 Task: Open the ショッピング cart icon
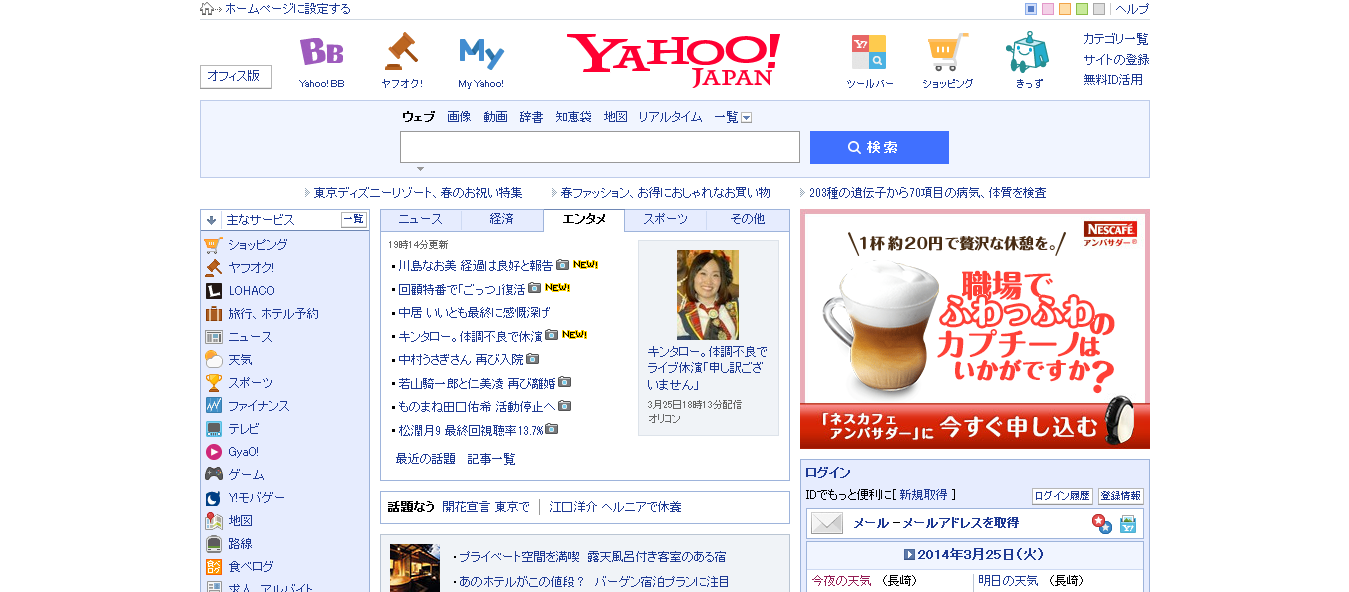[x=947, y=52]
